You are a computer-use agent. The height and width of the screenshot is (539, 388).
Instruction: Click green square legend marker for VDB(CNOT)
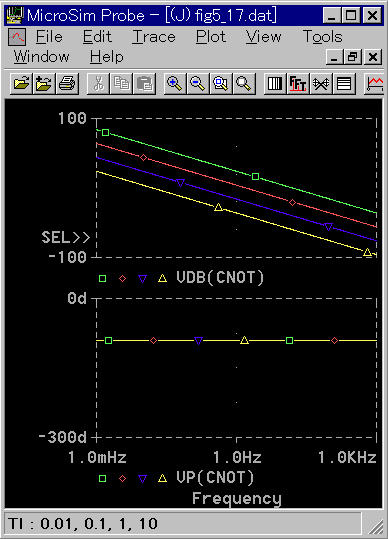click(102, 278)
